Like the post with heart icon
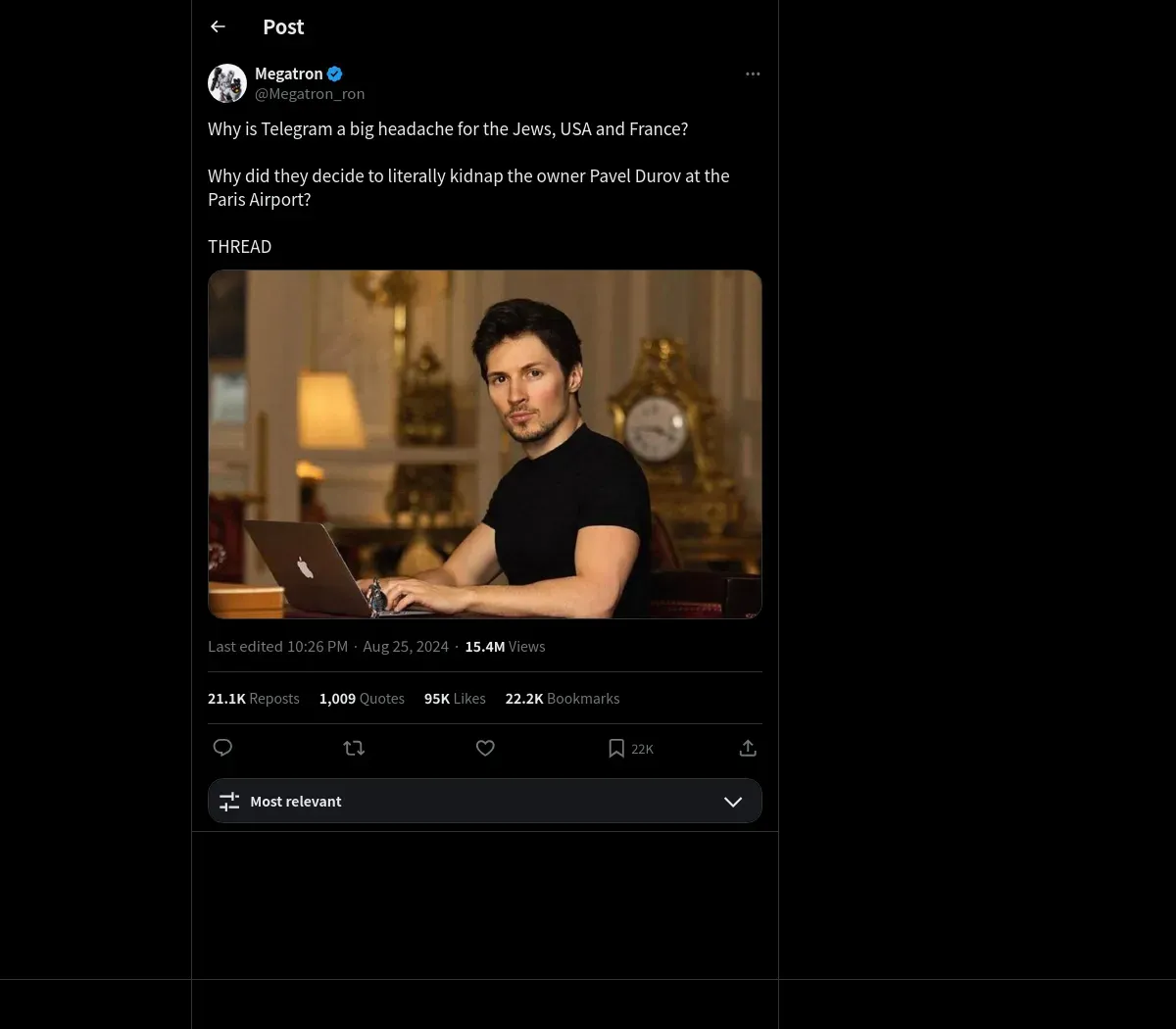 pyautogui.click(x=485, y=748)
